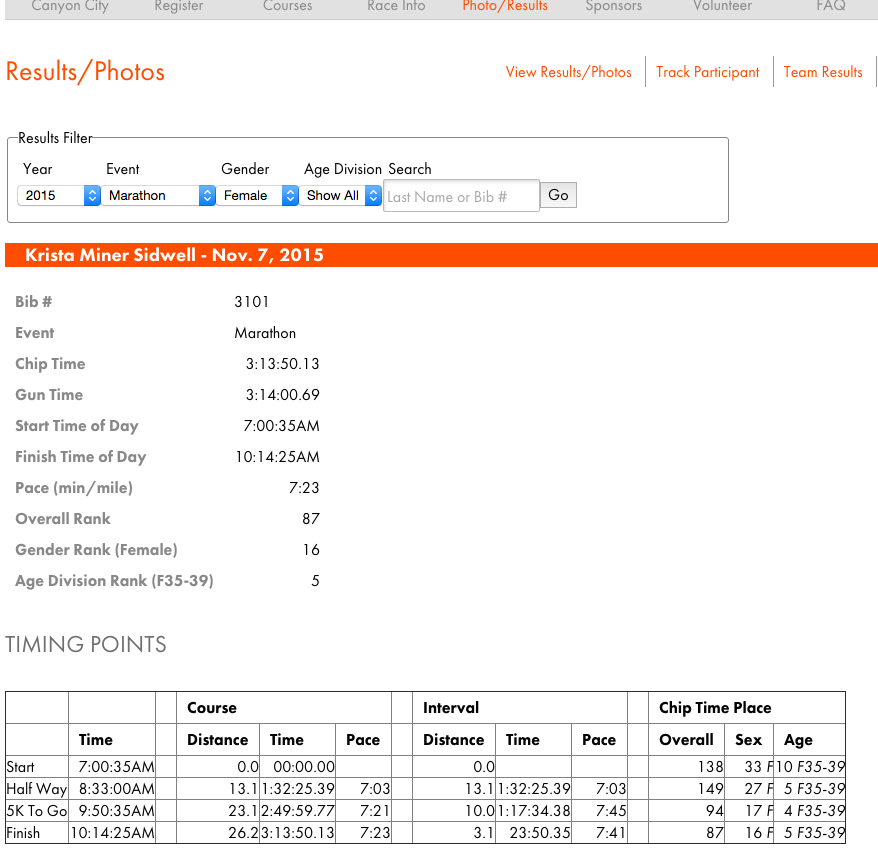Viewport: 878px width, 856px height.
Task: Open the Track Participant link
Action: pyautogui.click(x=707, y=72)
